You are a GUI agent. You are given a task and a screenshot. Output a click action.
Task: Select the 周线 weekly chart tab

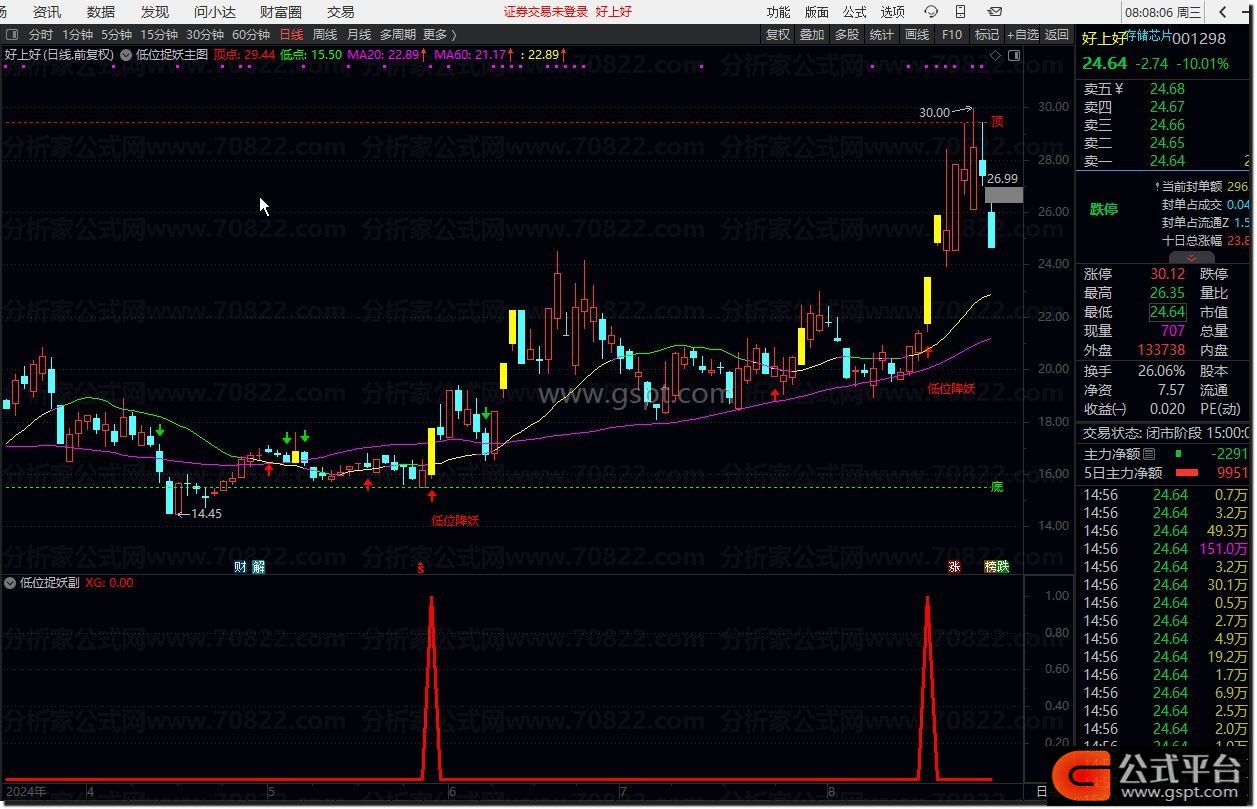(325, 34)
